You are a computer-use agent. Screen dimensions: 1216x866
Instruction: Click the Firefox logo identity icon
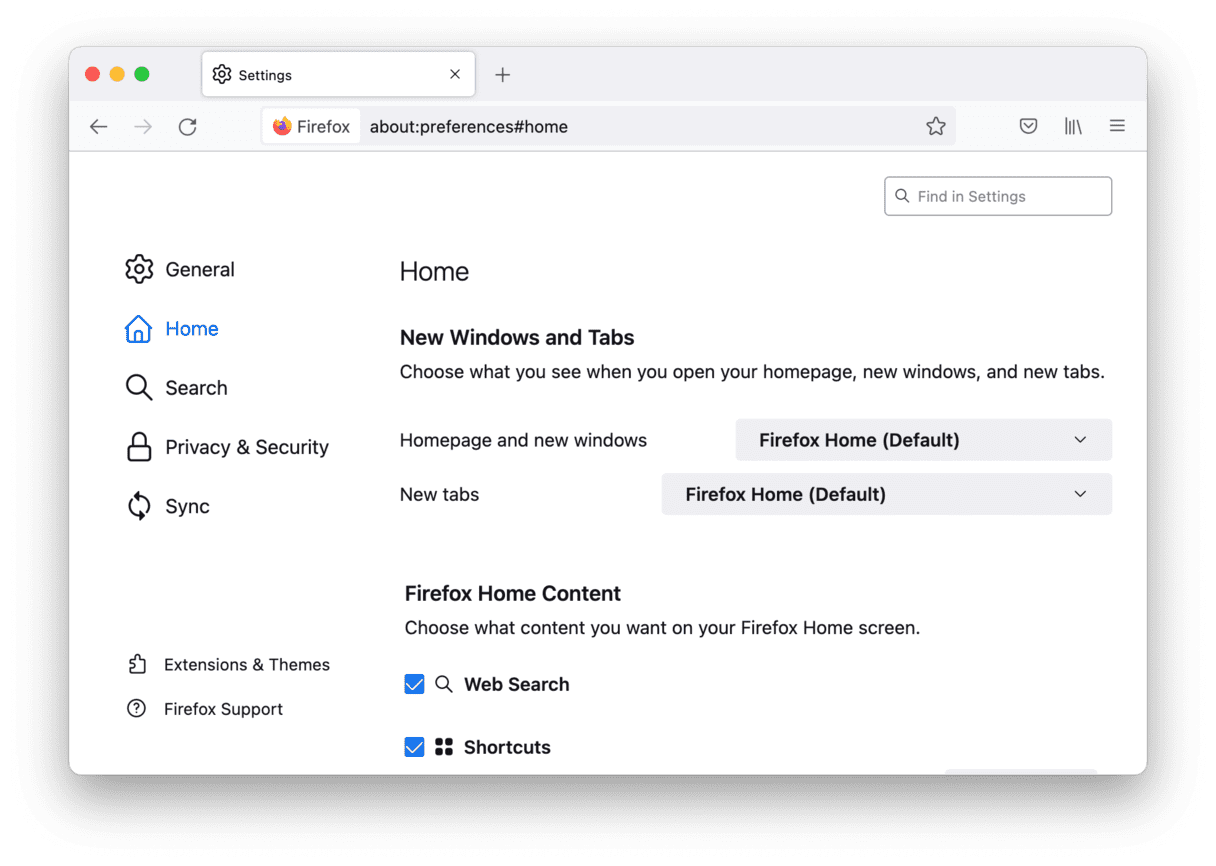pos(283,127)
